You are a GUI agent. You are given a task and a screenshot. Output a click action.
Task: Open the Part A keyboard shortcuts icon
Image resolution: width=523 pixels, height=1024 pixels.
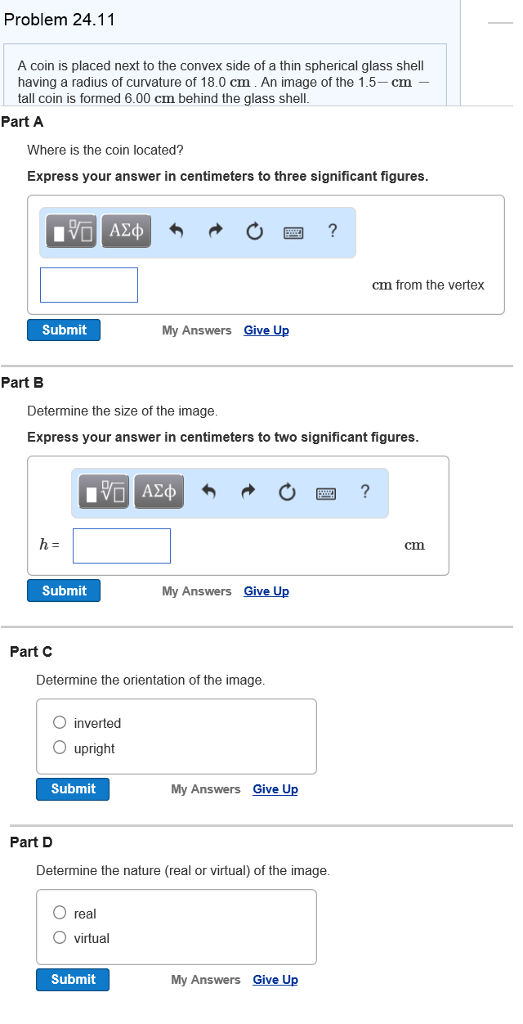pyautogui.click(x=293, y=232)
